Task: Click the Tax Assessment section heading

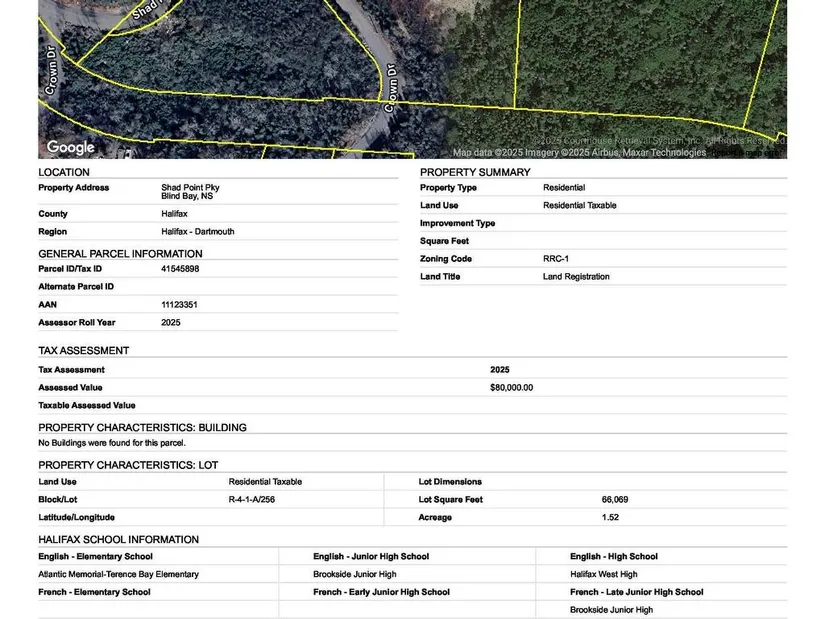Action: point(83,351)
